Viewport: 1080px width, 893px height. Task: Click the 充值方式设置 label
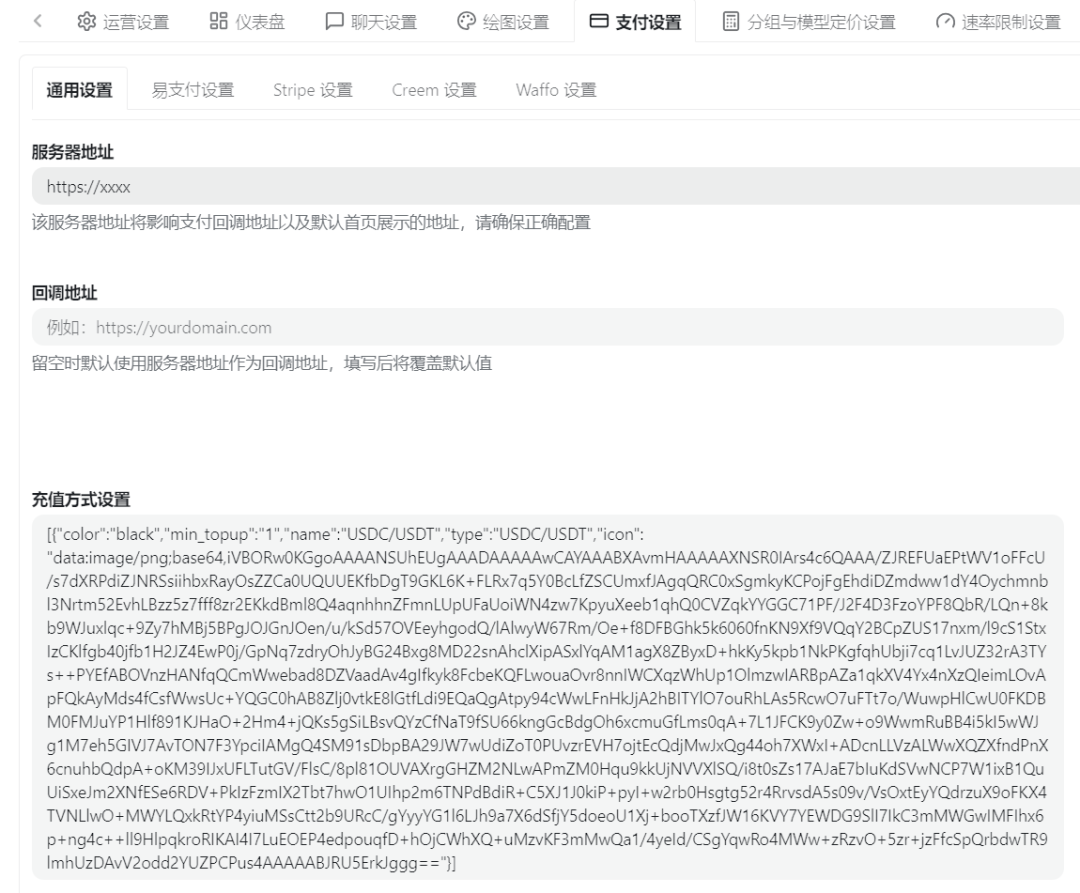coord(81,500)
